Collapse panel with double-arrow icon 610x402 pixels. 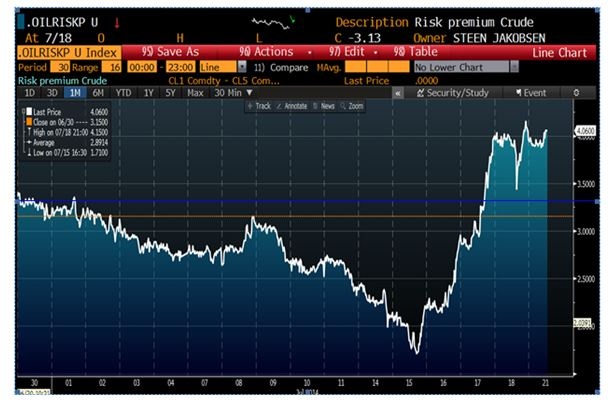[397, 92]
